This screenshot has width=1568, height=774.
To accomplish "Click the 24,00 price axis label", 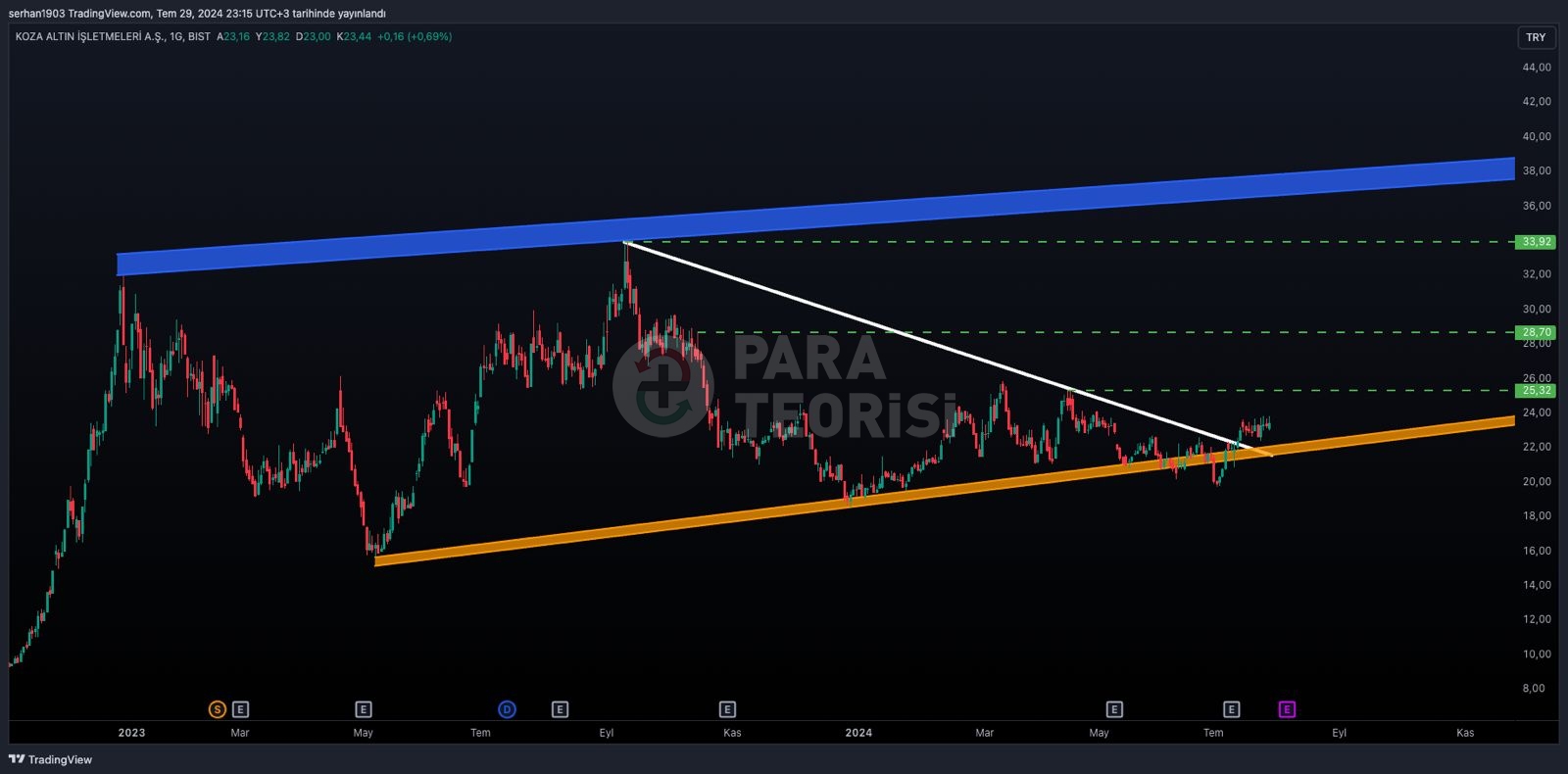I will click(1537, 412).
